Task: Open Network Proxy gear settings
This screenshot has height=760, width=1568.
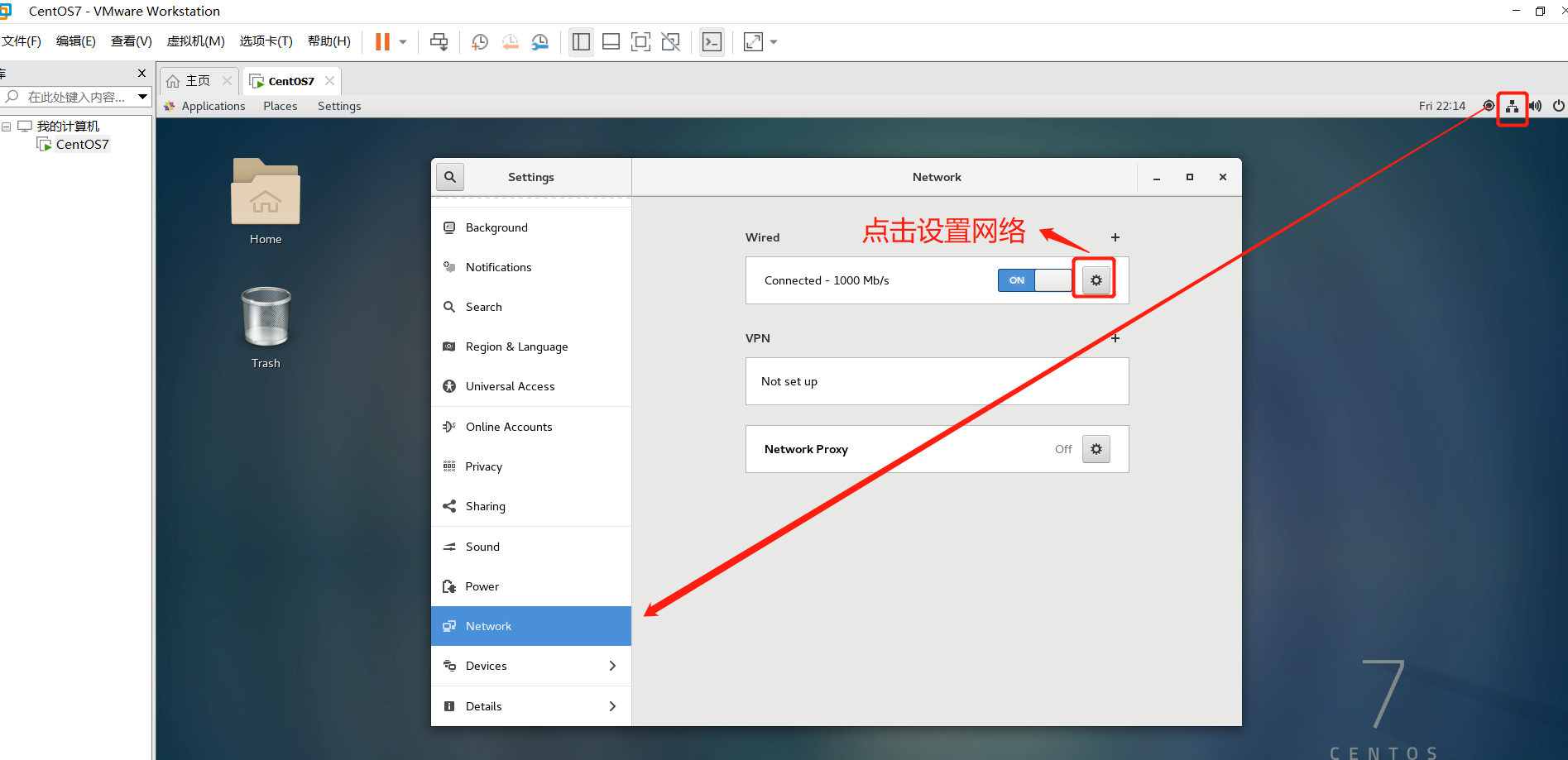Action: coord(1096,449)
